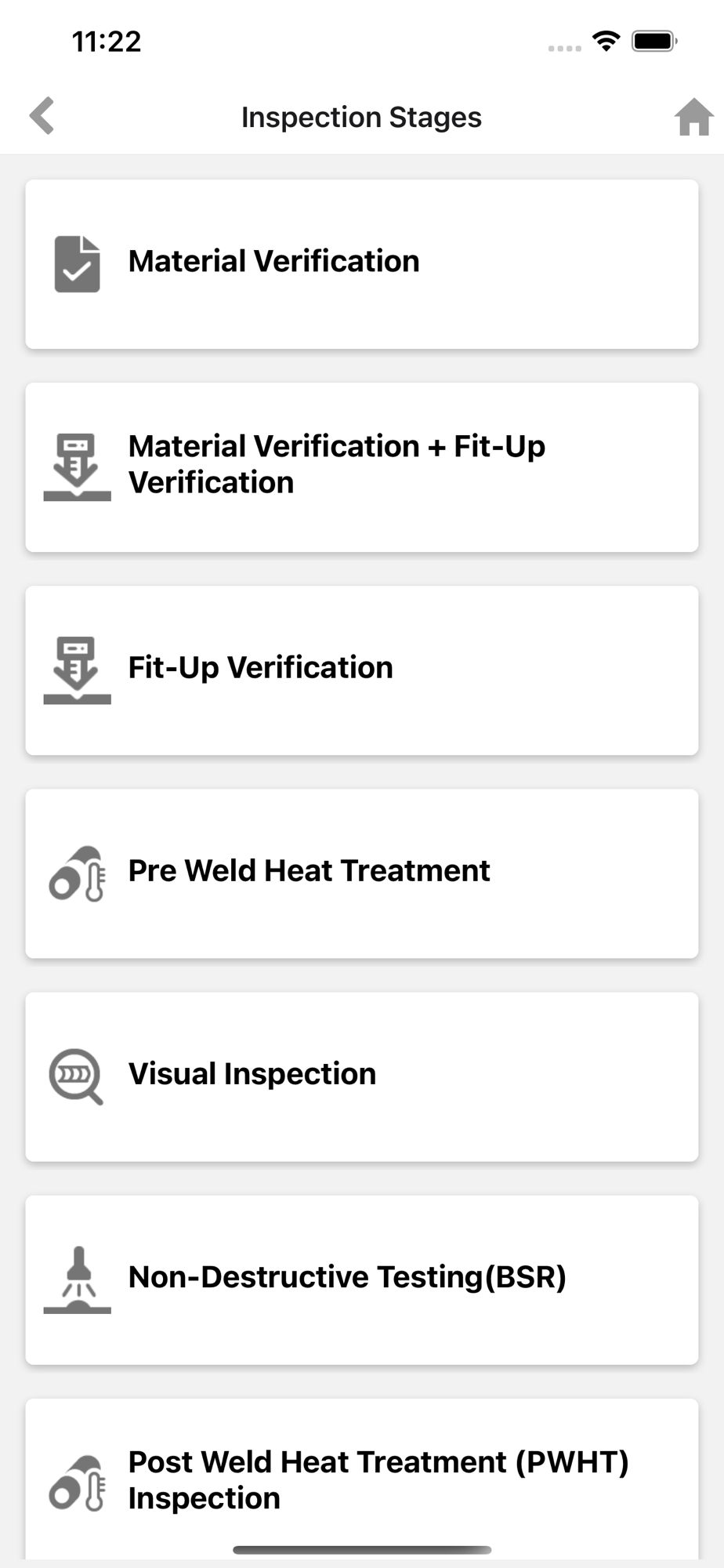Viewport: 724px width, 1568px height.
Task: Tap the battery status icon
Action: tap(654, 41)
